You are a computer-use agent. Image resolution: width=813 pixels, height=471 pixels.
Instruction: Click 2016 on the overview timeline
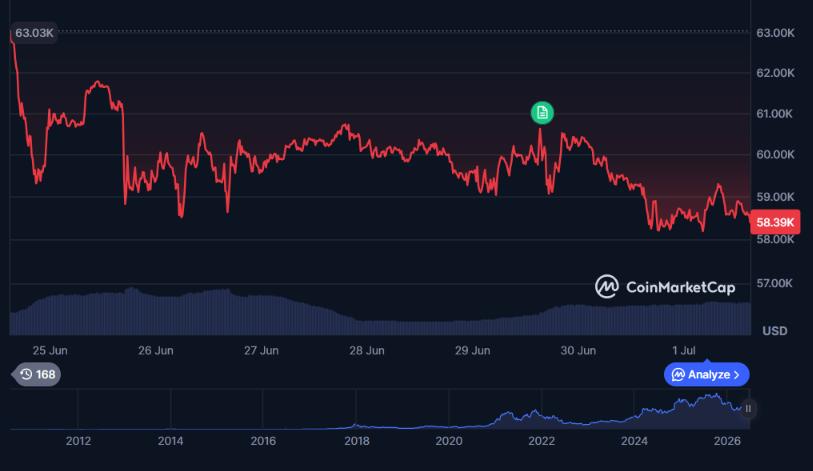pyautogui.click(x=263, y=441)
